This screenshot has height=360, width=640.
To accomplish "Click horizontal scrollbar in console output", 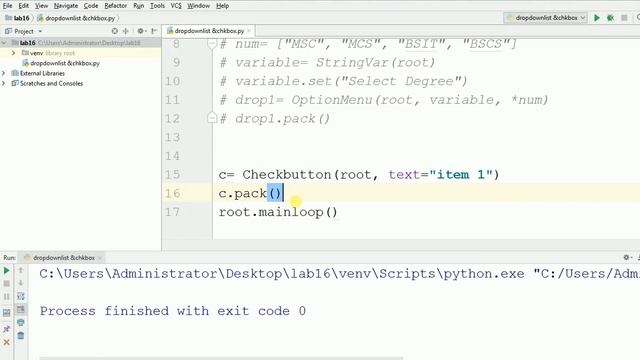I will 221,358.
